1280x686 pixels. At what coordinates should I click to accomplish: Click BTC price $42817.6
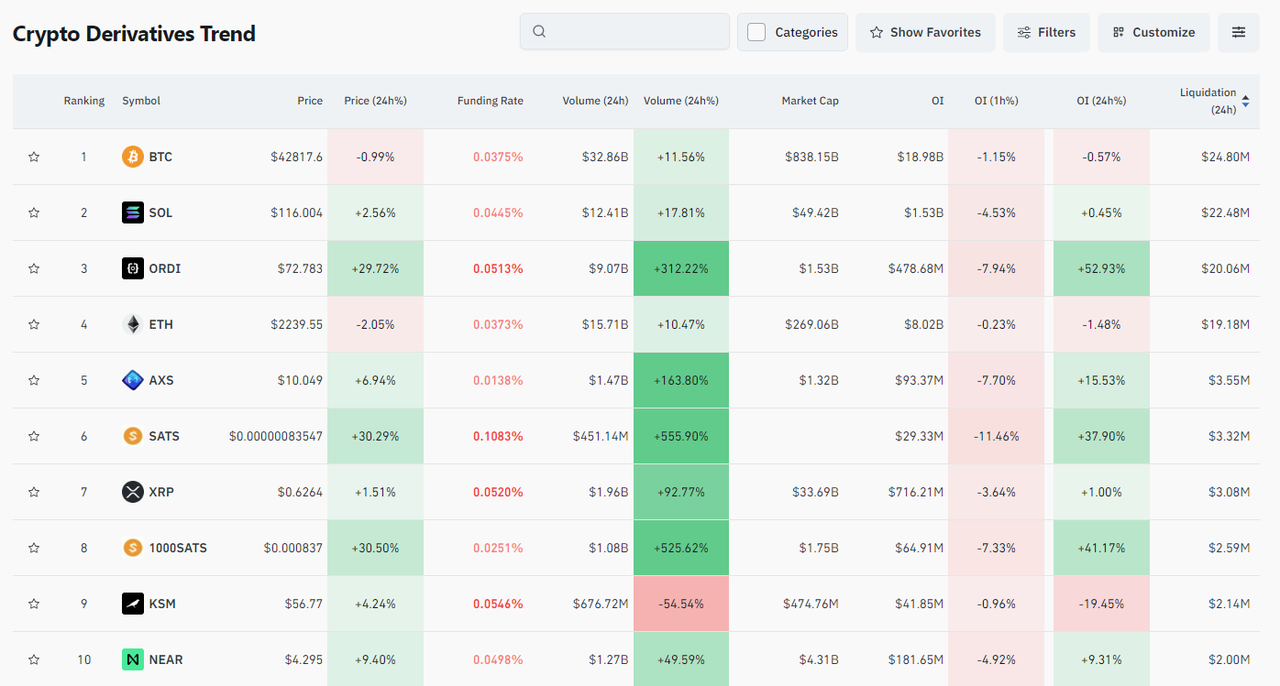pos(297,157)
